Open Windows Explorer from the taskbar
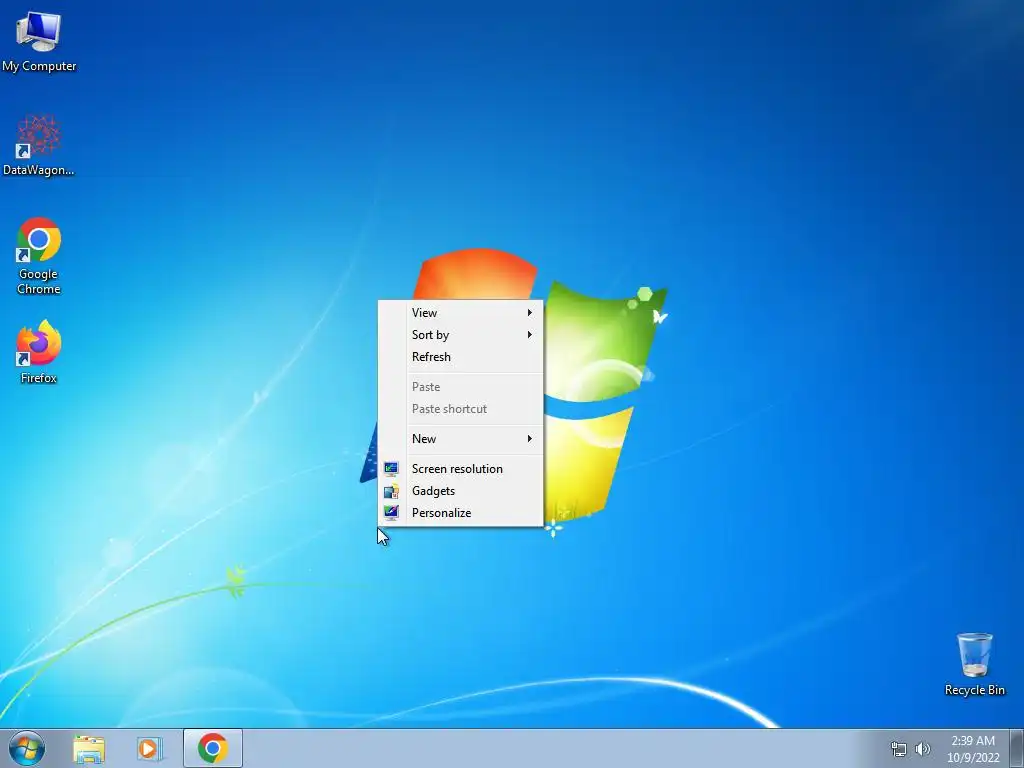The width and height of the screenshot is (1024, 768). coord(89,749)
